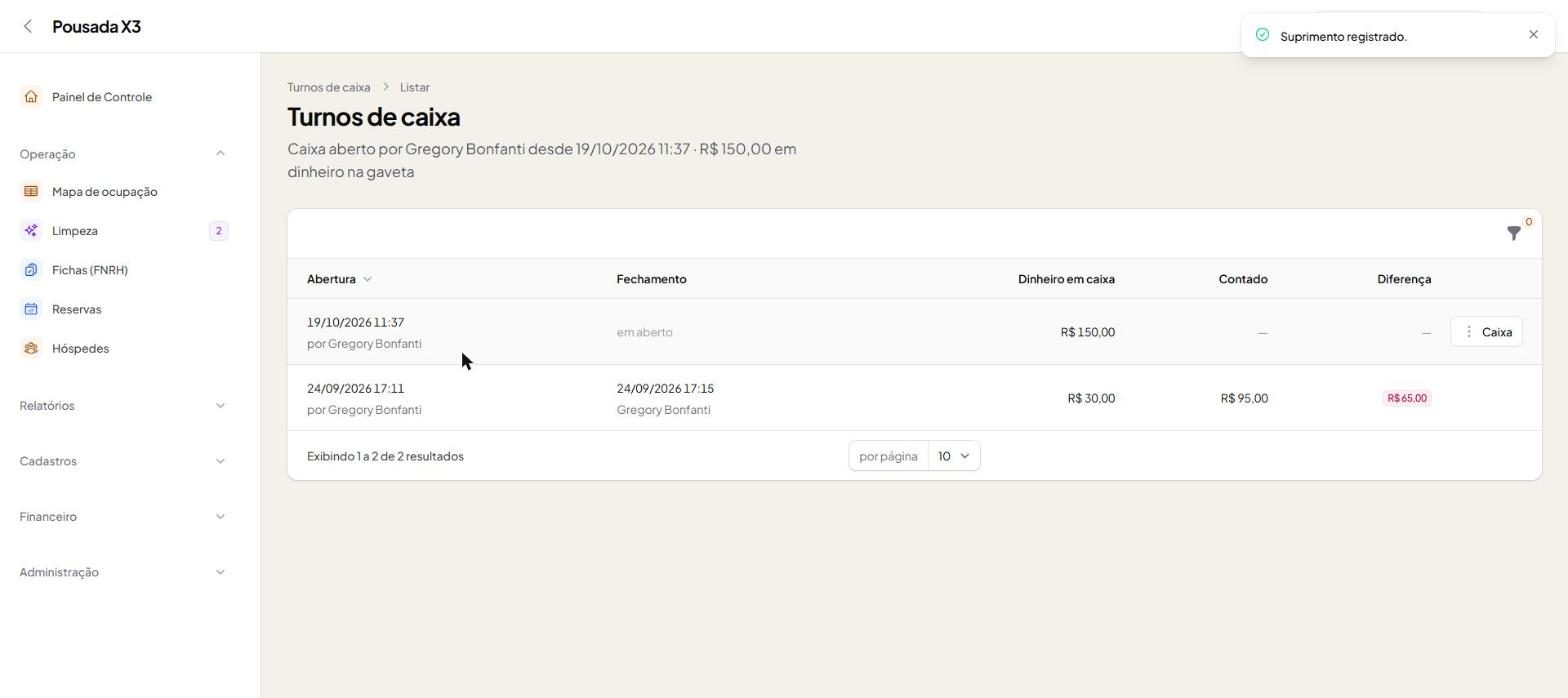This screenshot has height=698, width=1568.
Task: Click the Hóspedes people icon
Action: pos(31,349)
